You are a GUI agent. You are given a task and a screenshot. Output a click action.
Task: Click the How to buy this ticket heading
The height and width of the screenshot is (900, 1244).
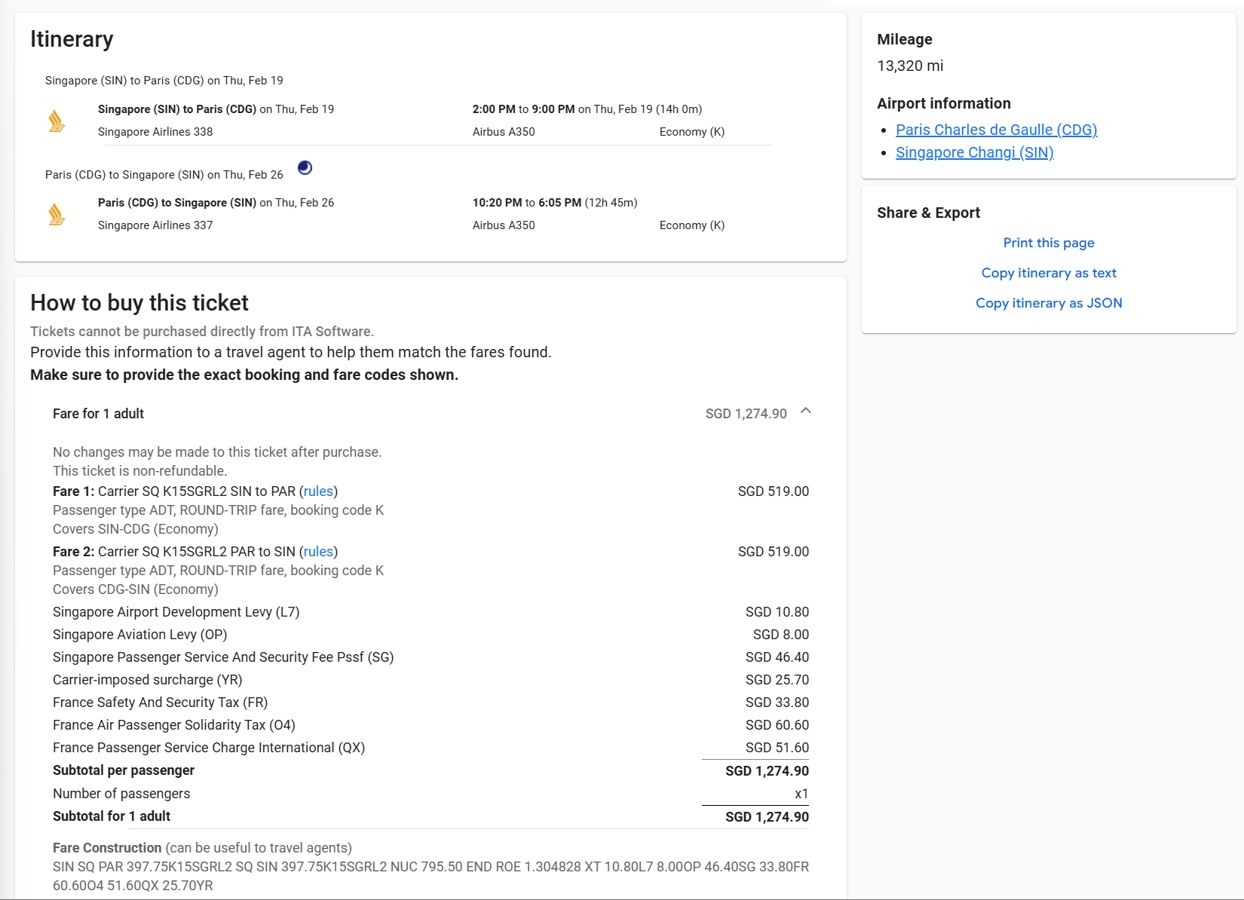pyautogui.click(x=139, y=303)
